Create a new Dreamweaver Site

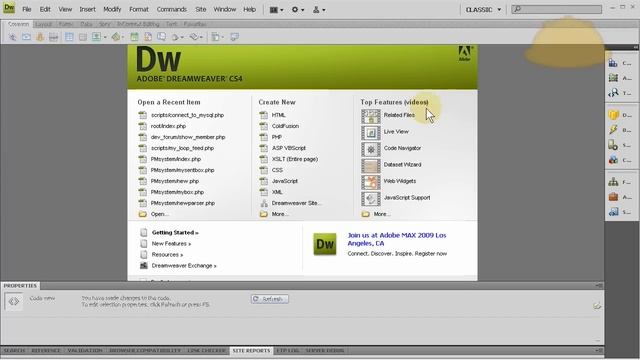(x=296, y=203)
